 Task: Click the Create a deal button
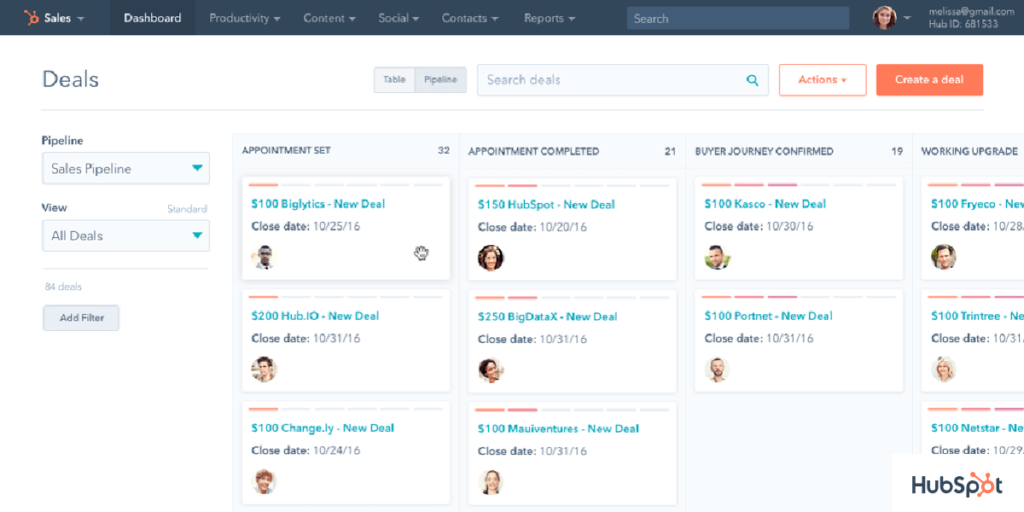pos(929,80)
